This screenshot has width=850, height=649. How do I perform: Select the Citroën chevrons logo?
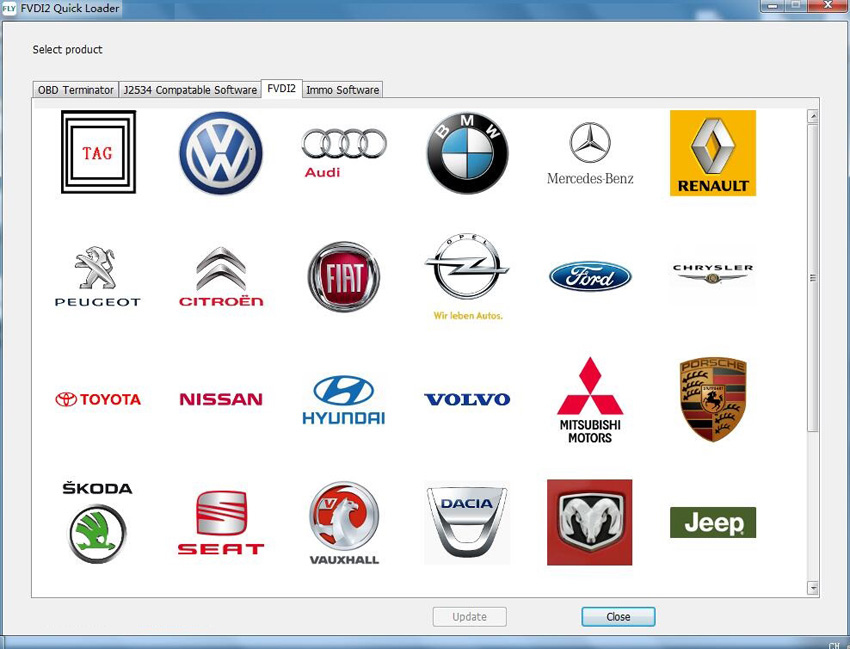pyautogui.click(x=221, y=277)
